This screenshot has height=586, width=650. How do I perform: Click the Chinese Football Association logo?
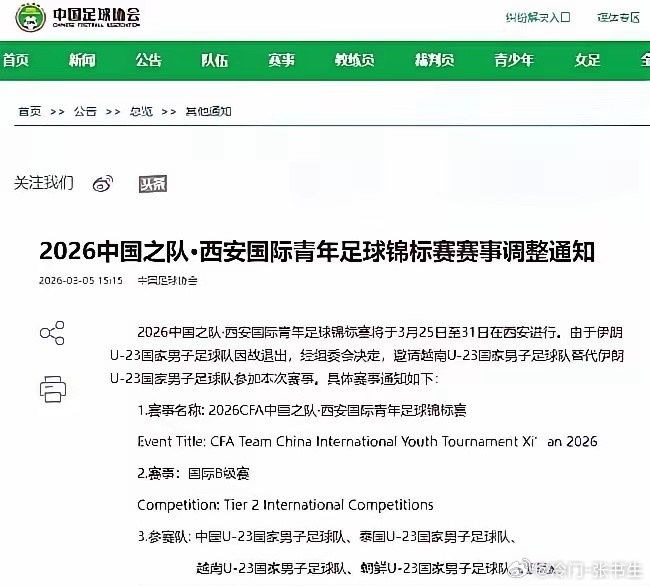coord(78,17)
